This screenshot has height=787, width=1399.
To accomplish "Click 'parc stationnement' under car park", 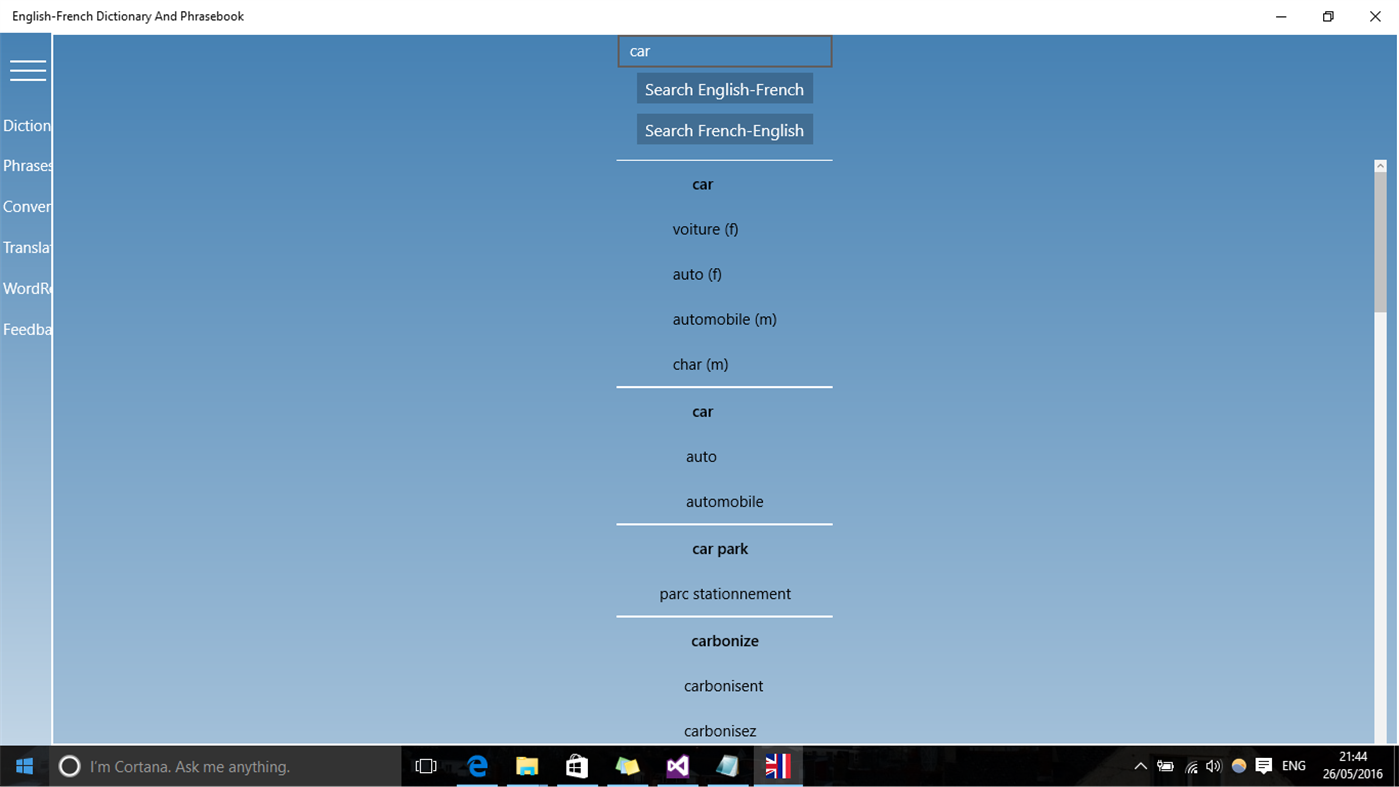I will [x=724, y=593].
